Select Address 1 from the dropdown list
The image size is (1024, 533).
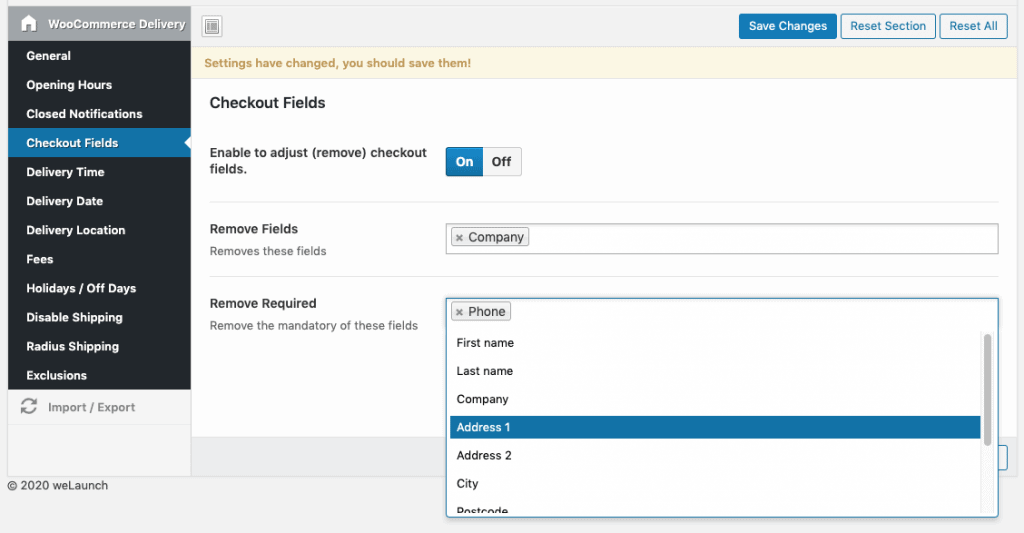click(714, 427)
